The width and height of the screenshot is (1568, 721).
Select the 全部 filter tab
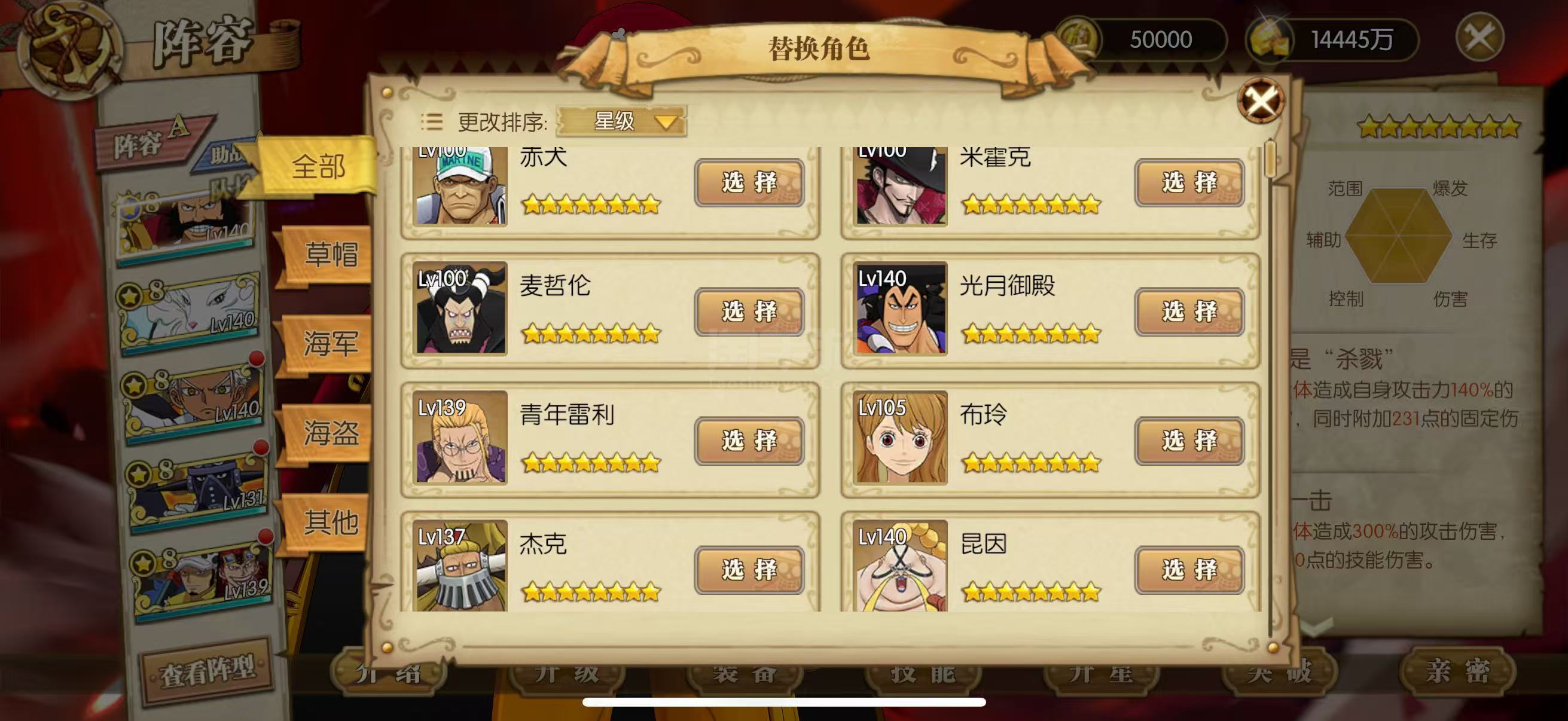[319, 166]
